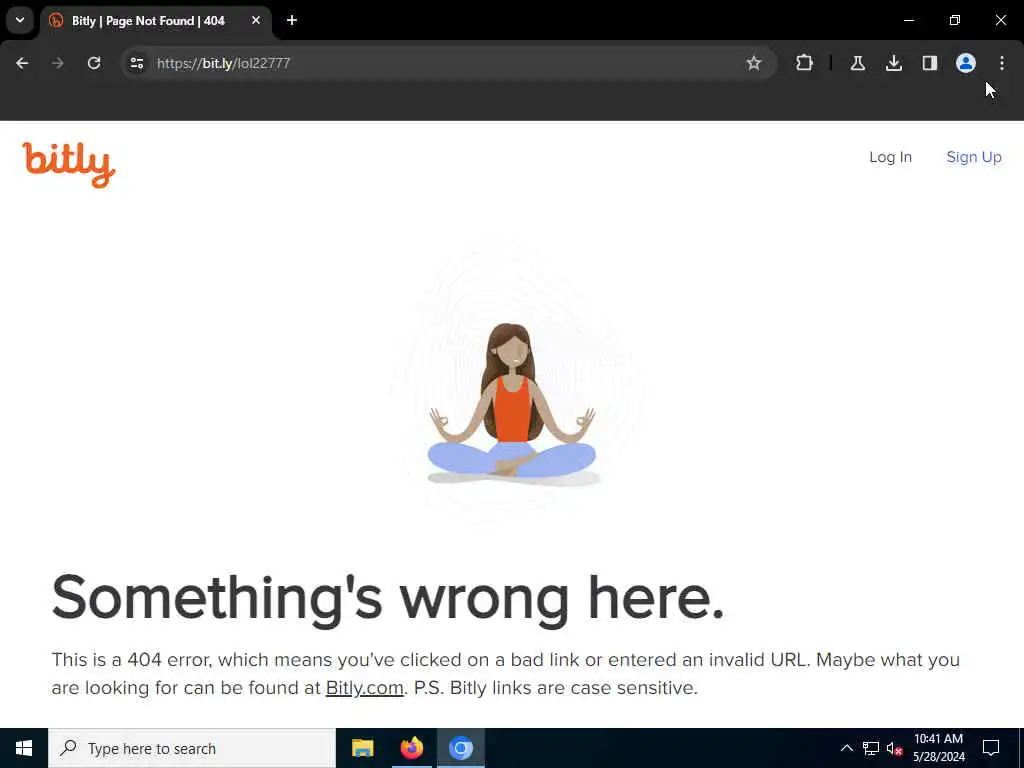1024x768 pixels.
Task: Open the Extensions puzzle icon
Action: pos(805,63)
